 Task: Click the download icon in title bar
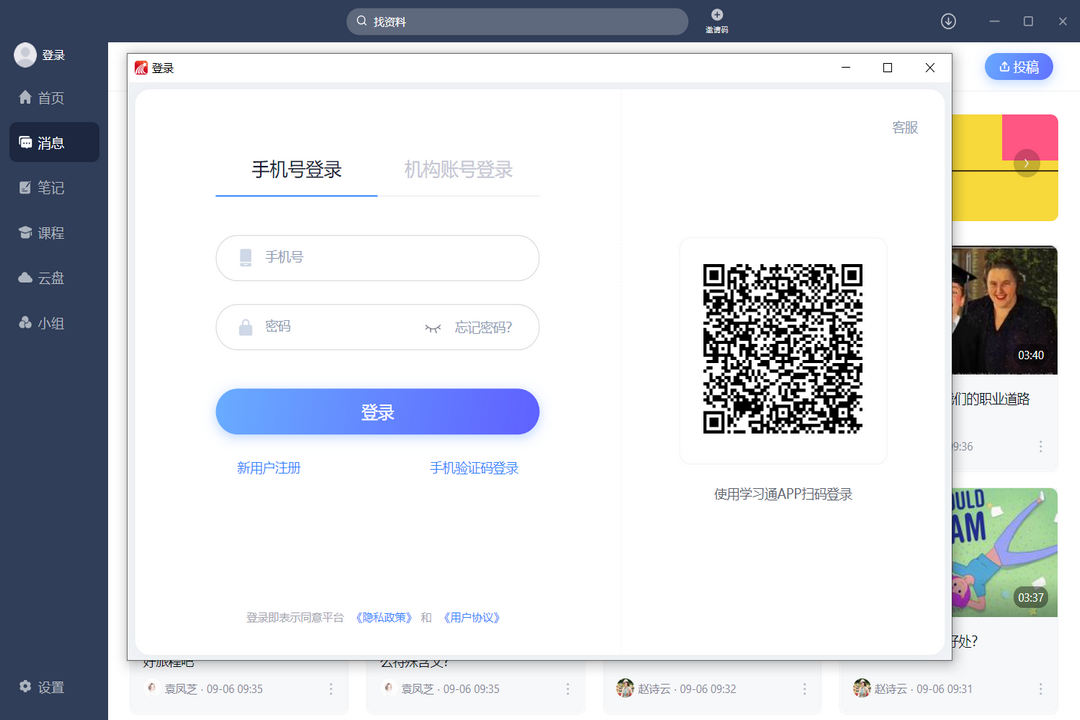(948, 21)
